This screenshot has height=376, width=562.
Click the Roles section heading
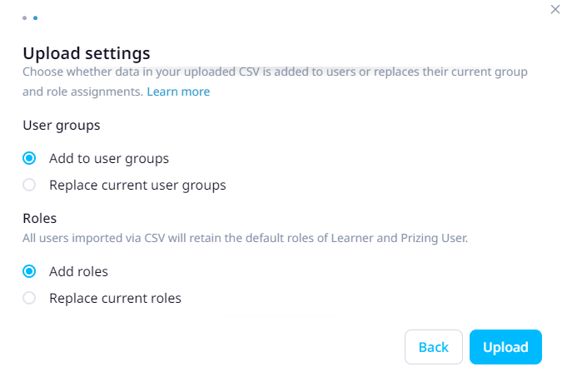(x=39, y=218)
